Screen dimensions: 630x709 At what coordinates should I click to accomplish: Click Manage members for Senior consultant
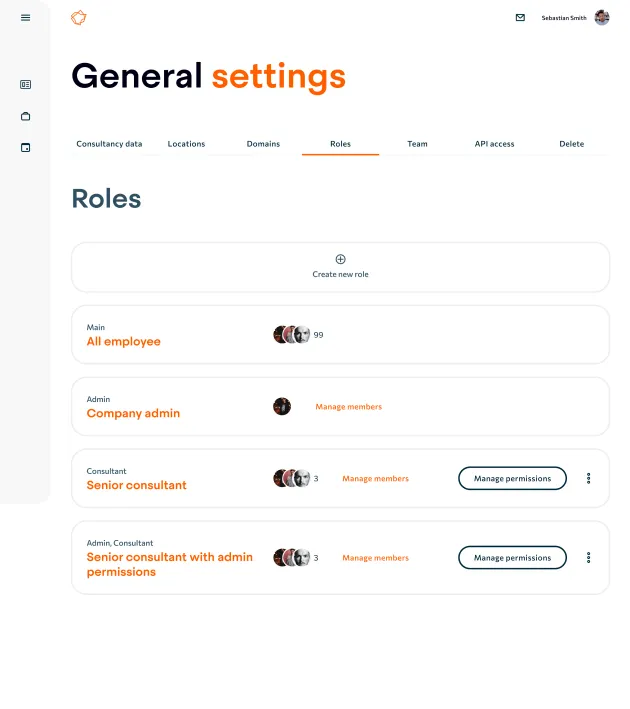pos(375,478)
